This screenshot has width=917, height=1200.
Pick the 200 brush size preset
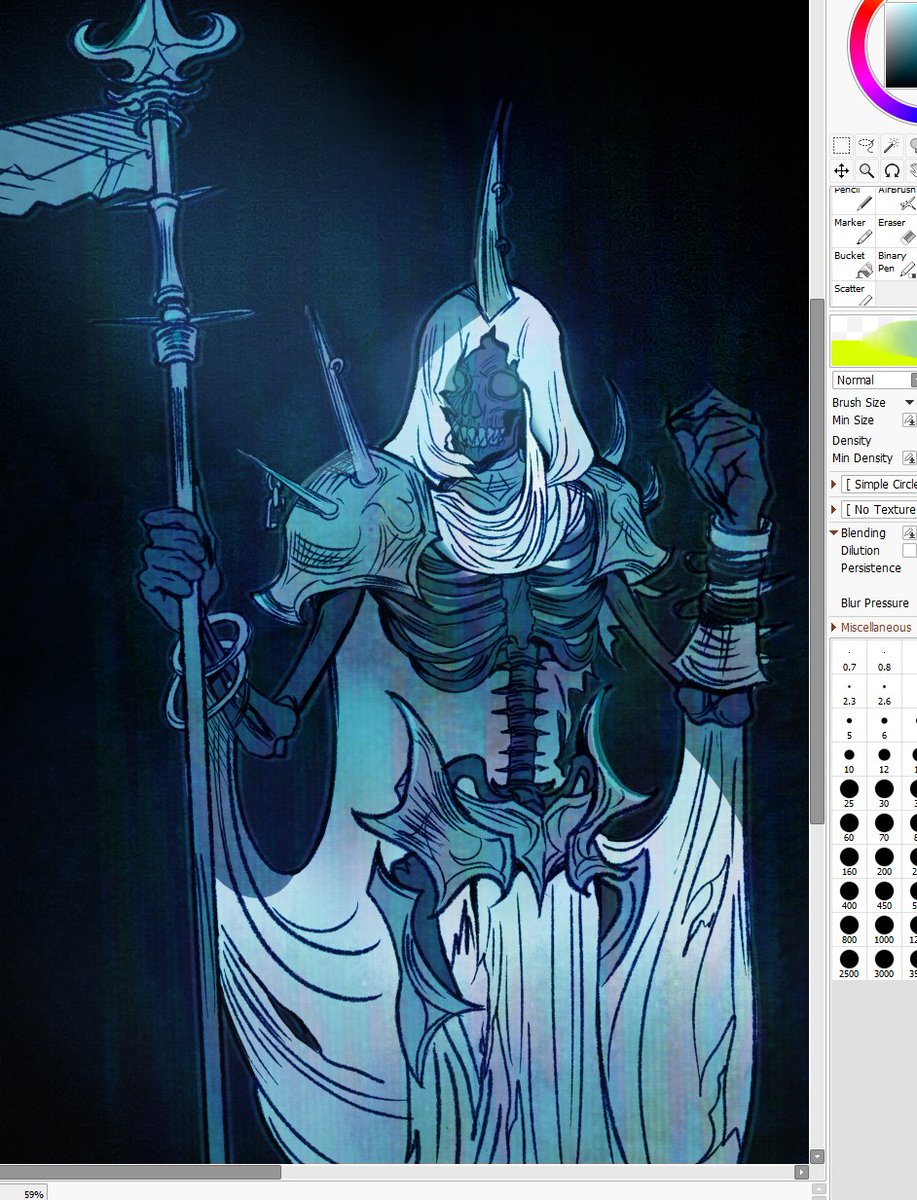(884, 862)
